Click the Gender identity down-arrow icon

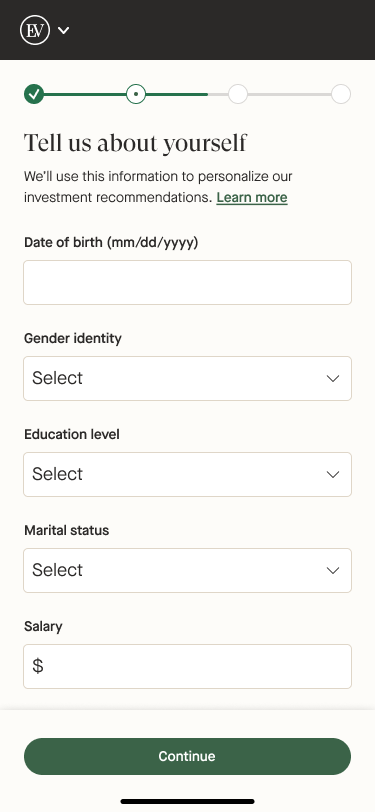[333, 379]
